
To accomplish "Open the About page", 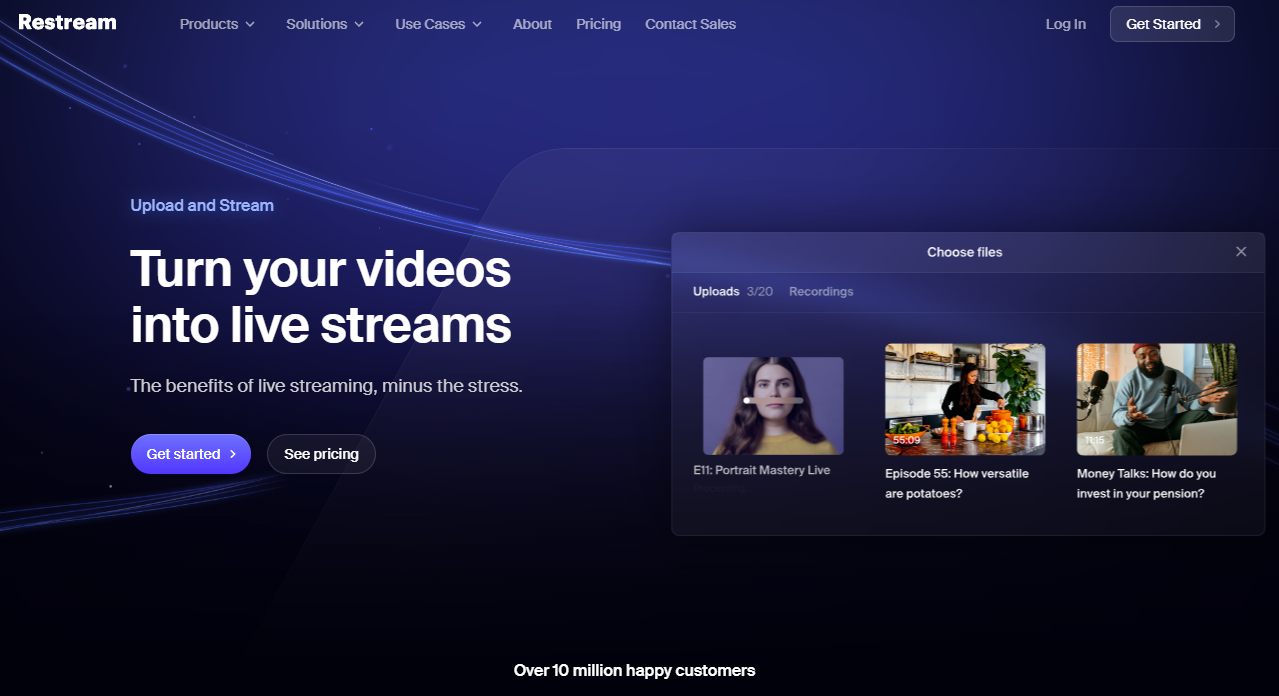I will click(x=532, y=24).
